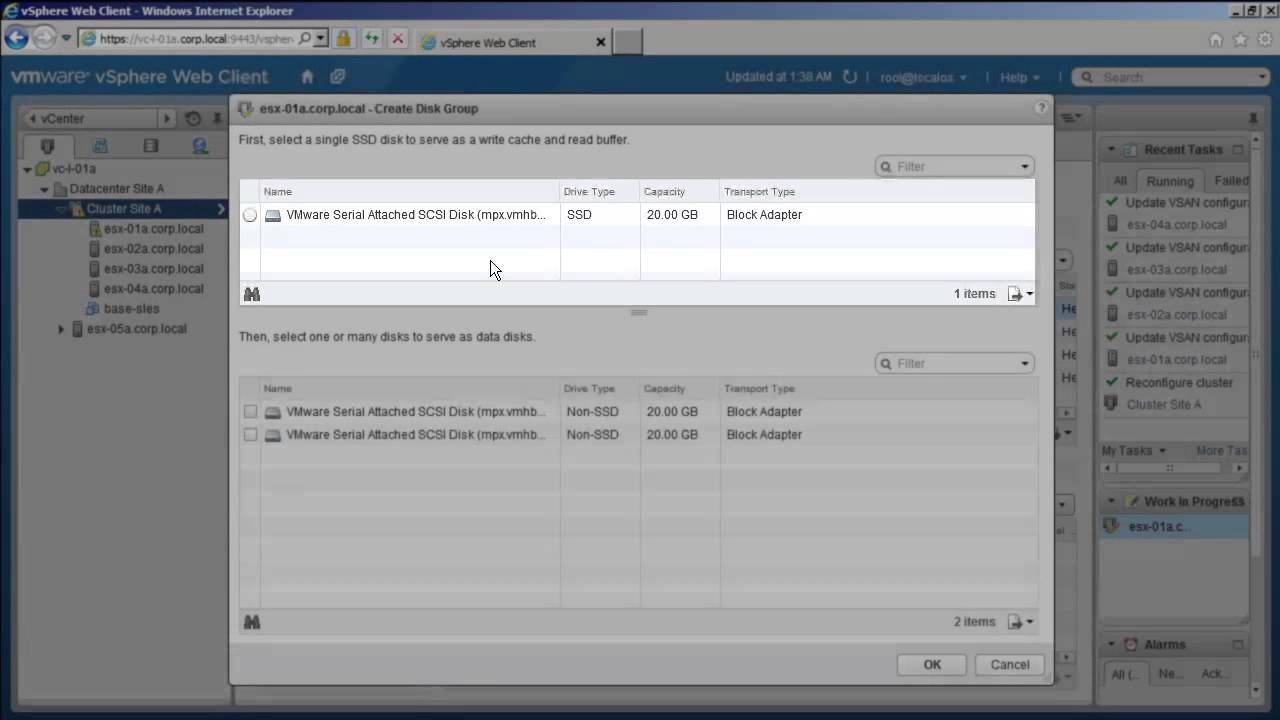Select esx-04a.corp.local in the tree

click(x=153, y=289)
